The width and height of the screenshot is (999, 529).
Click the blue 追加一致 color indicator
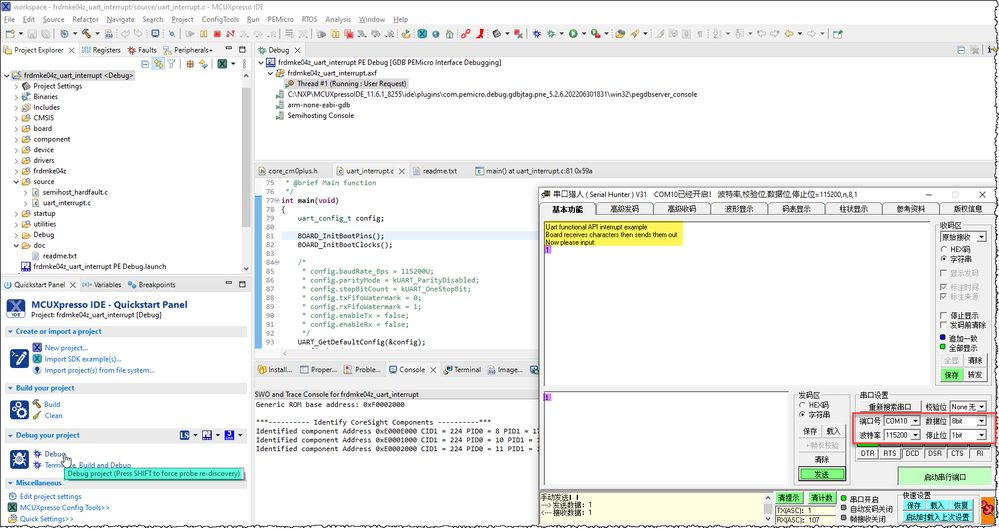[x=943, y=338]
